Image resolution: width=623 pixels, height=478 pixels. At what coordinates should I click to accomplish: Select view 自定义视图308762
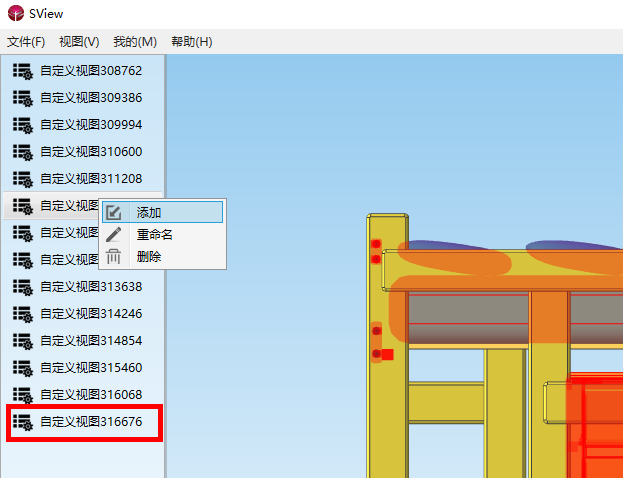tap(83, 71)
